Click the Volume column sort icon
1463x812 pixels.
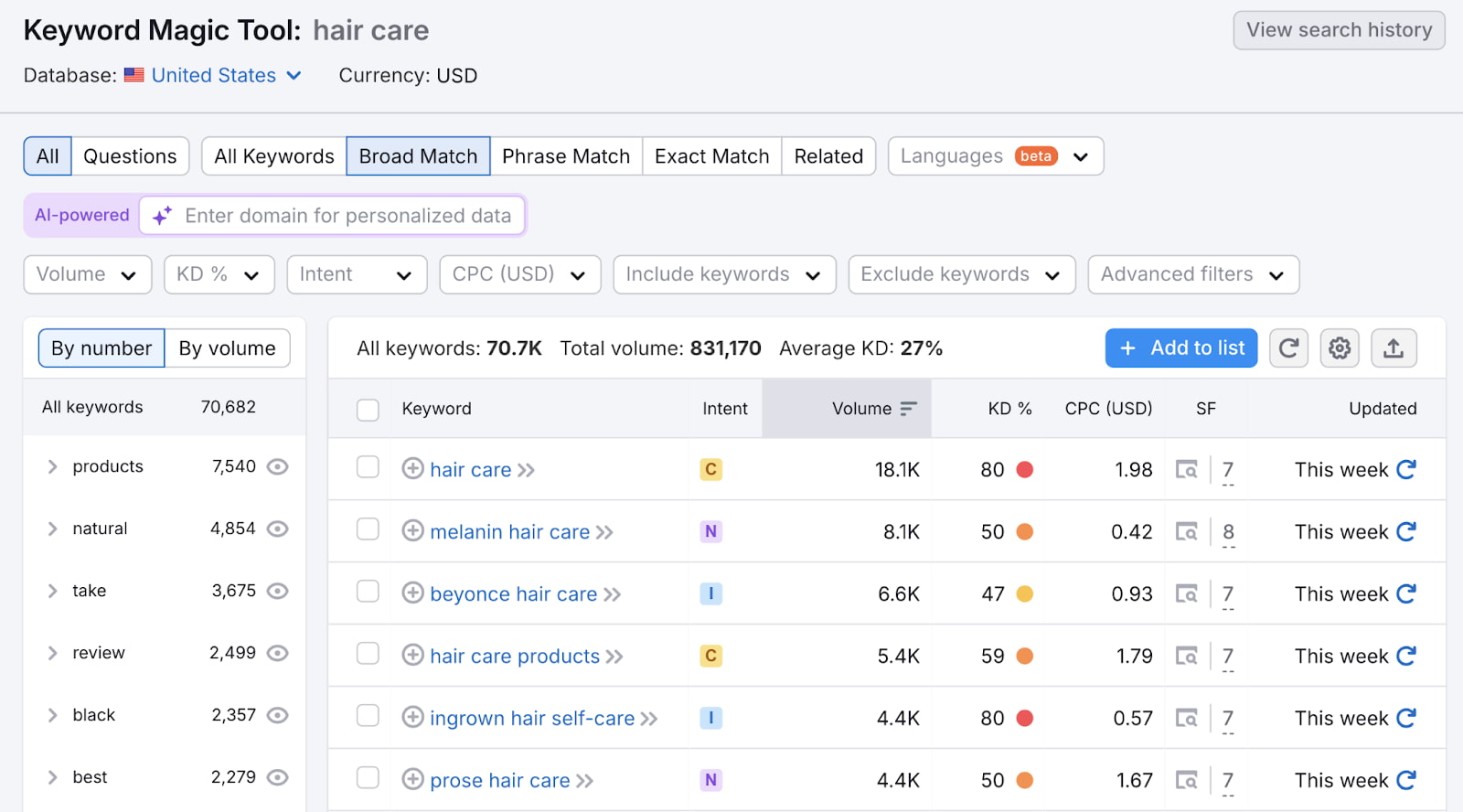click(x=908, y=409)
